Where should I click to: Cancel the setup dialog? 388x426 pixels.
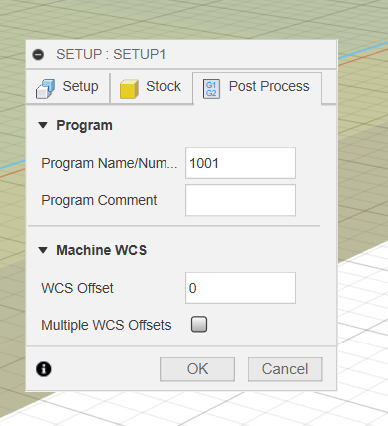[x=285, y=369]
